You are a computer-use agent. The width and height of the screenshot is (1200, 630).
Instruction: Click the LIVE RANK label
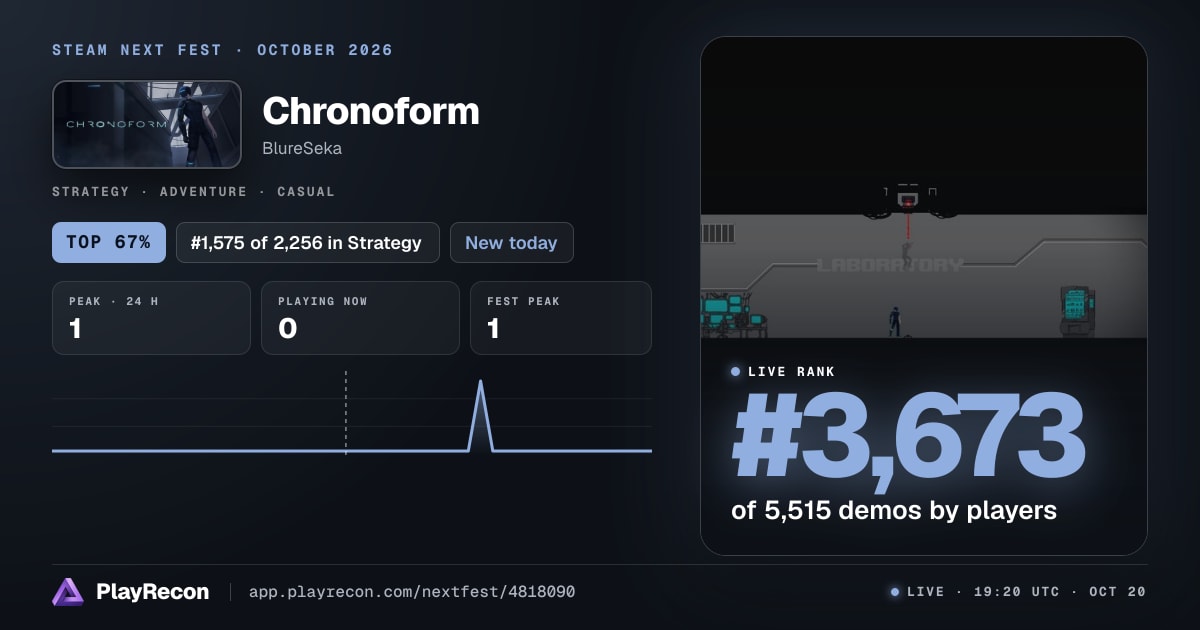[x=791, y=372]
